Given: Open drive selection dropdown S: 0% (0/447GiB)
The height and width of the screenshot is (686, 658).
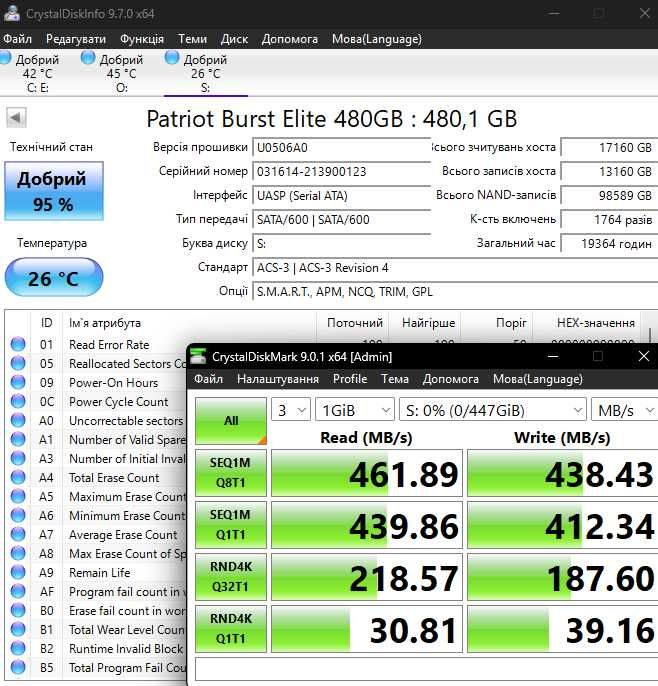Looking at the screenshot, I should pos(493,410).
